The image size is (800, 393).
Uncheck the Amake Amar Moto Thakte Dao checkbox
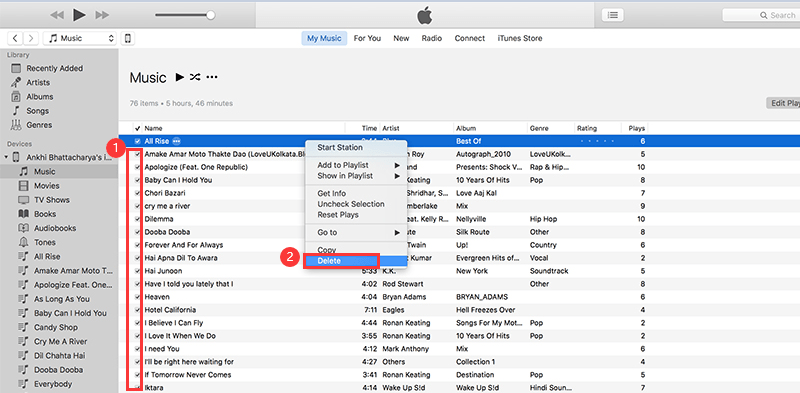137,154
